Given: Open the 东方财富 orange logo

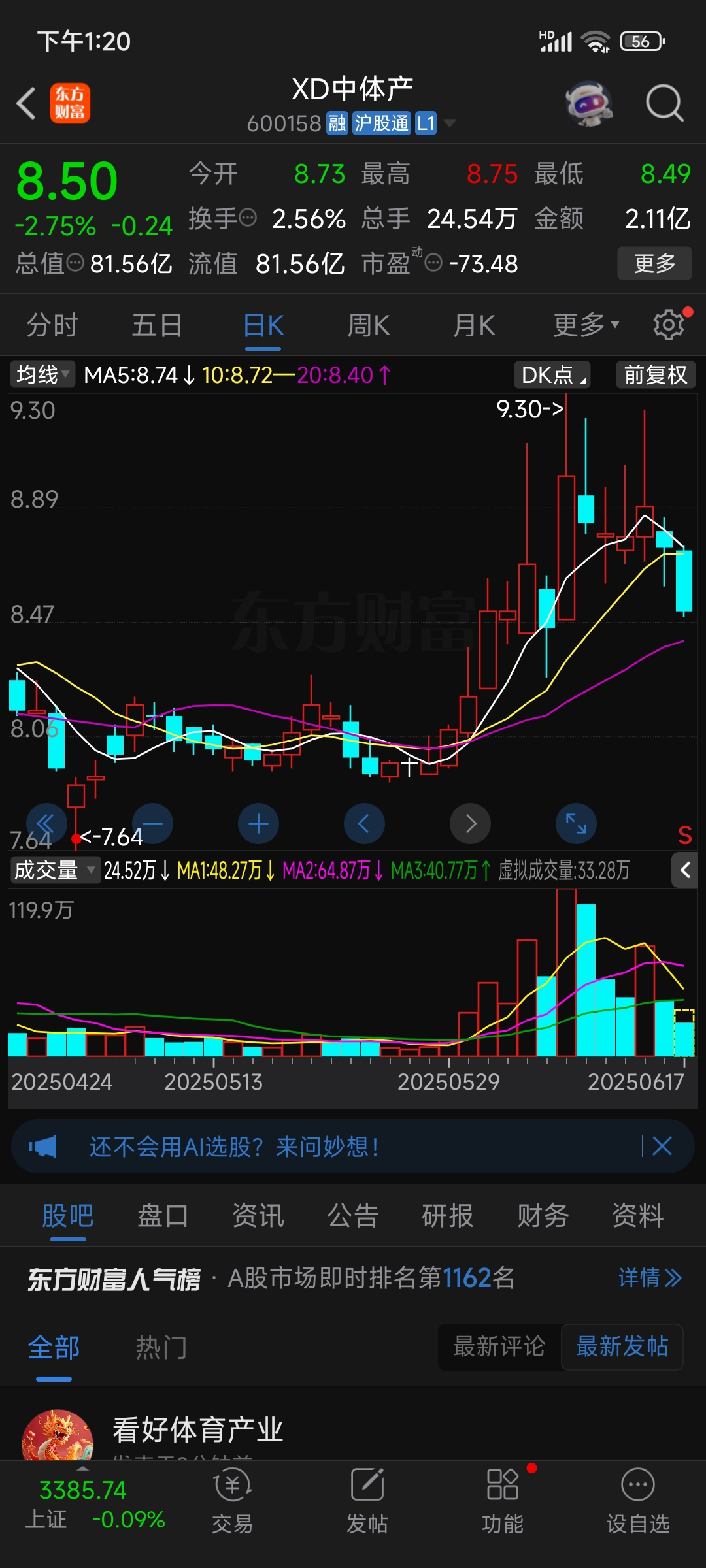Looking at the screenshot, I should coord(70,103).
